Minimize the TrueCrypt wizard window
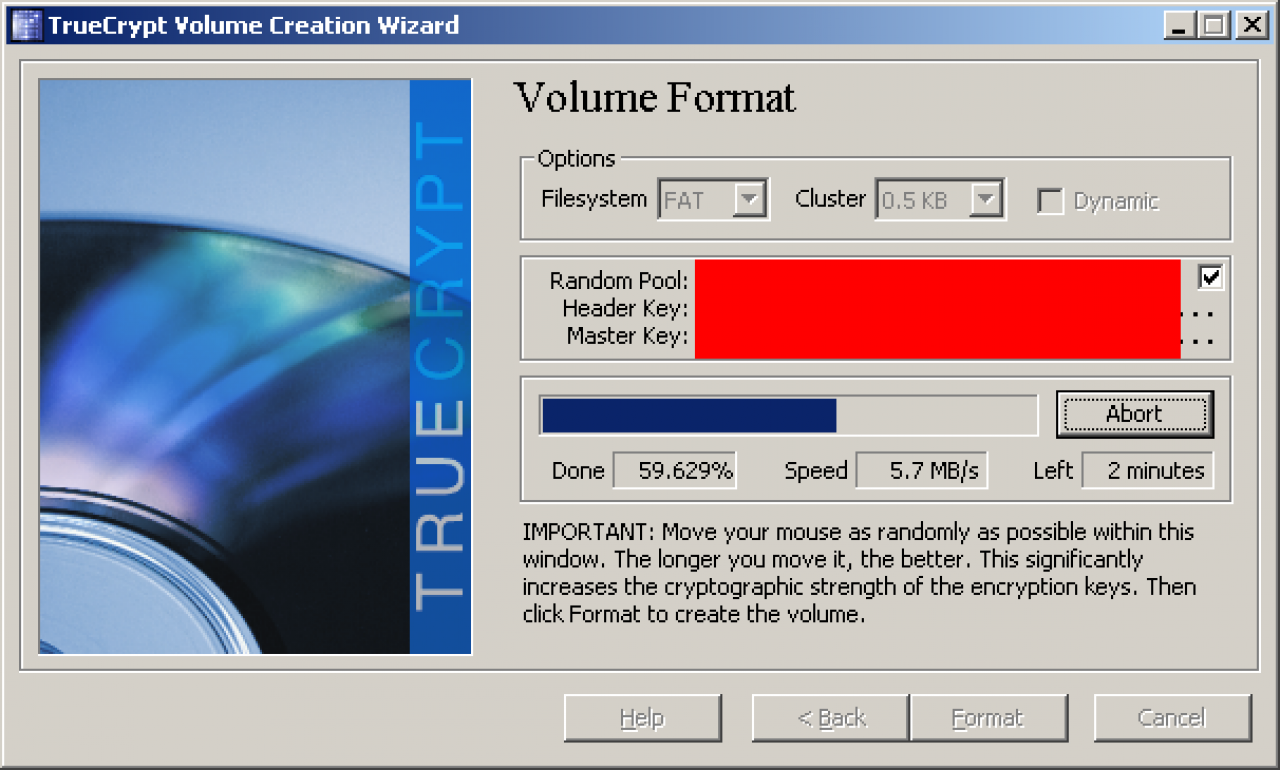 click(1182, 25)
